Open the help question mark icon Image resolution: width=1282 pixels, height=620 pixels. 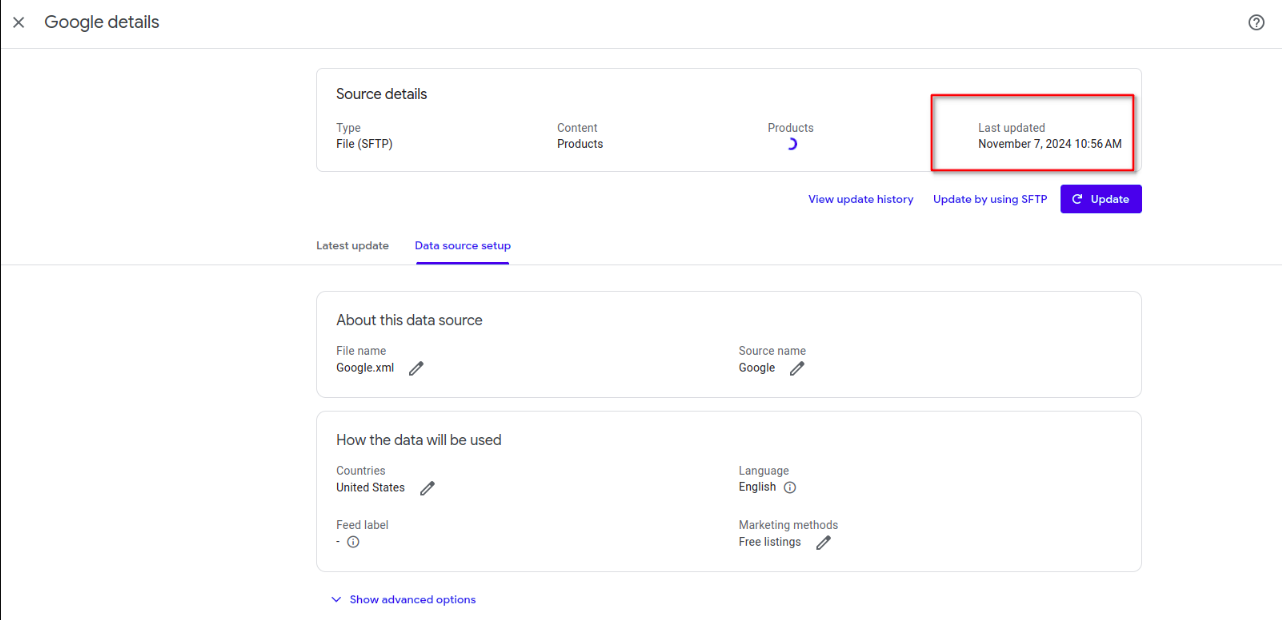(1257, 22)
